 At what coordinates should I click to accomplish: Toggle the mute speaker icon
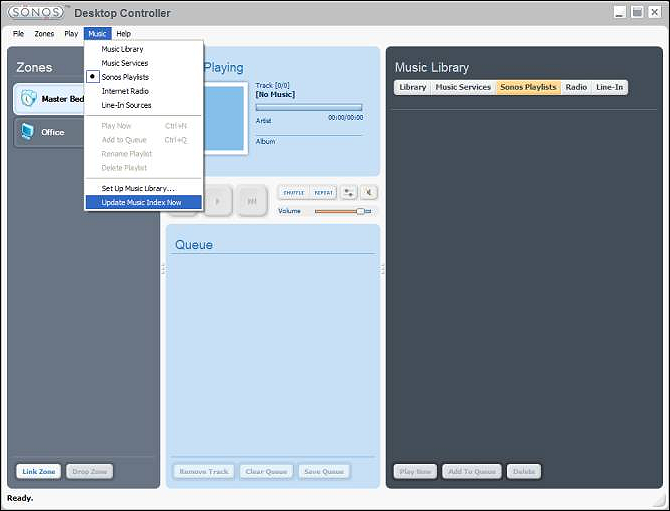click(368, 193)
